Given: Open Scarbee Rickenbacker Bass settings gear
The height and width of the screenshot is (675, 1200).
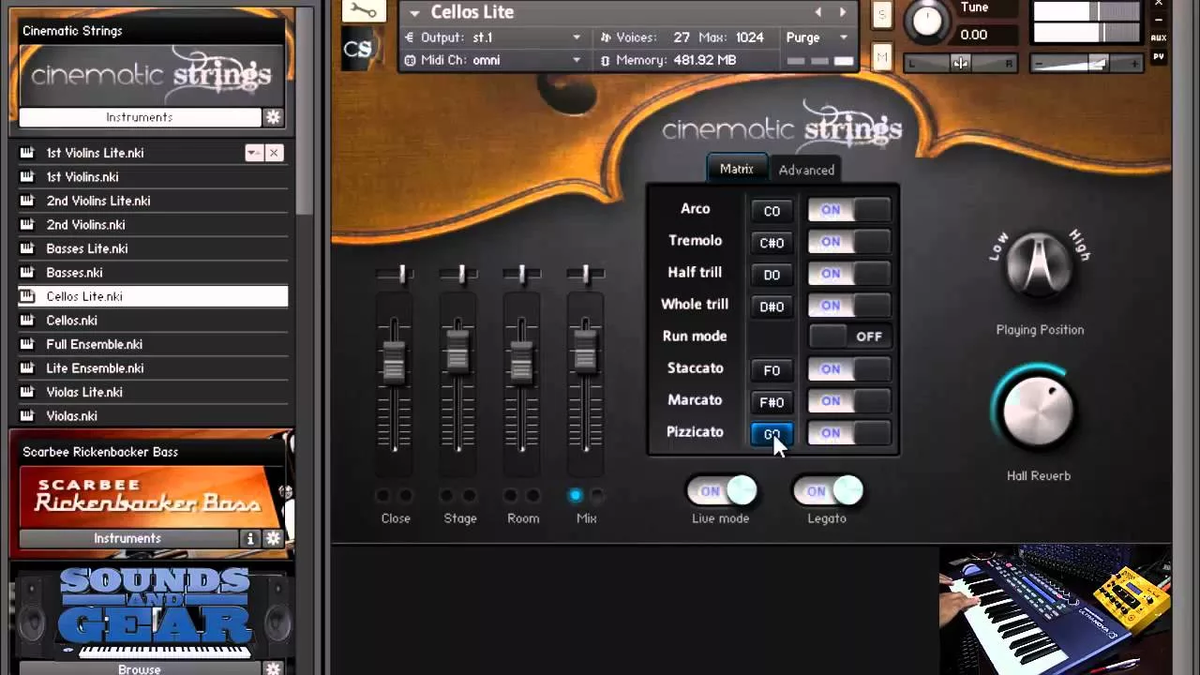Looking at the screenshot, I should 273,538.
